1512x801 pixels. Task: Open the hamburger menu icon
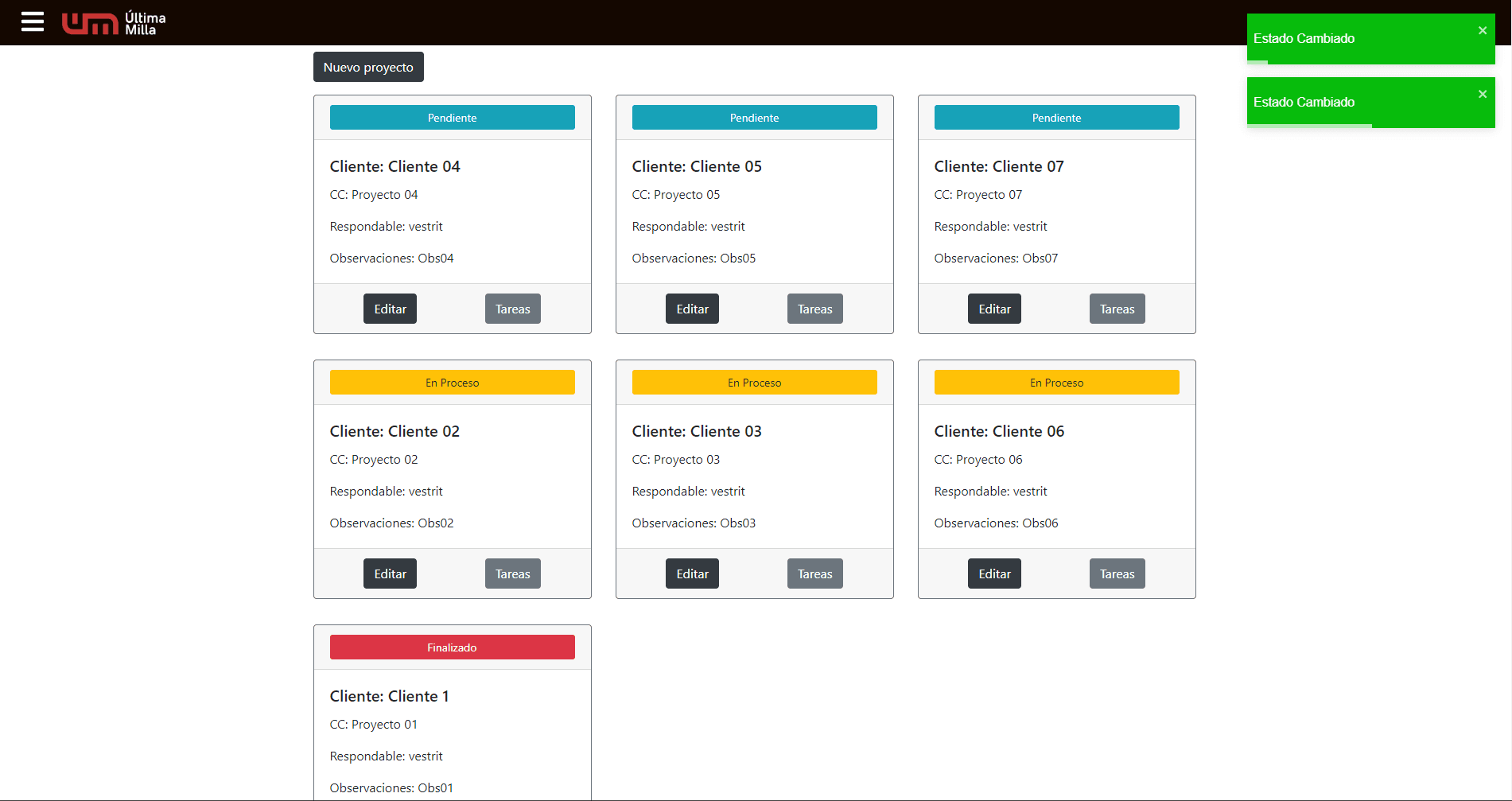[33, 22]
